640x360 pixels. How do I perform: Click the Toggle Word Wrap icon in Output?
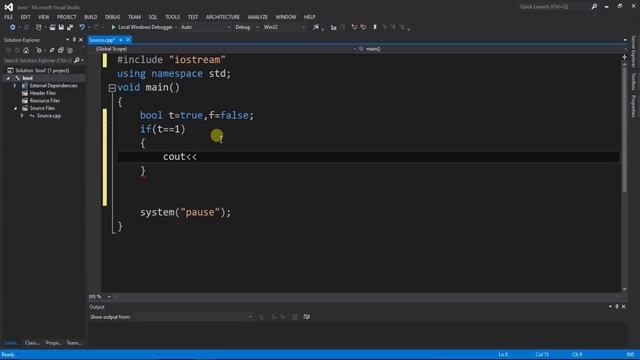[x=307, y=317]
